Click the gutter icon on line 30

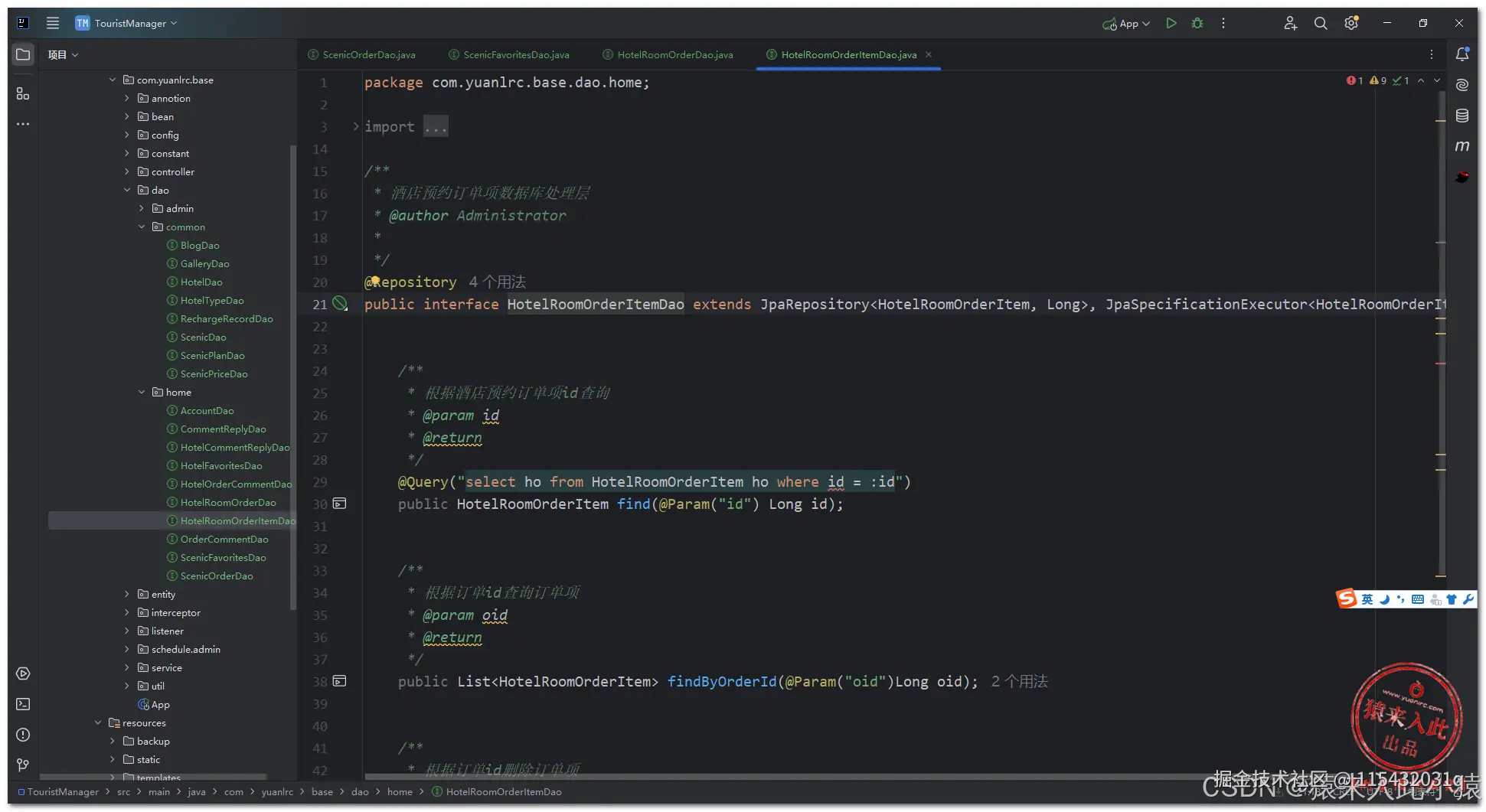340,504
